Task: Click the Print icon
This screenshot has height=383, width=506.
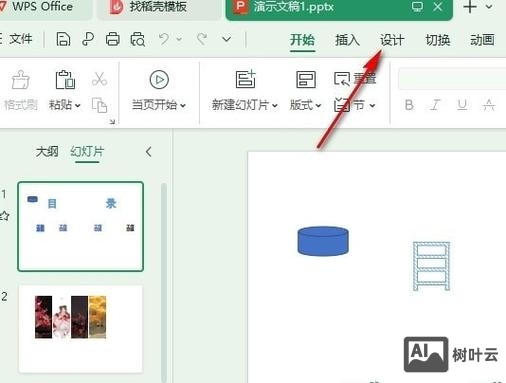Action: tap(113, 39)
